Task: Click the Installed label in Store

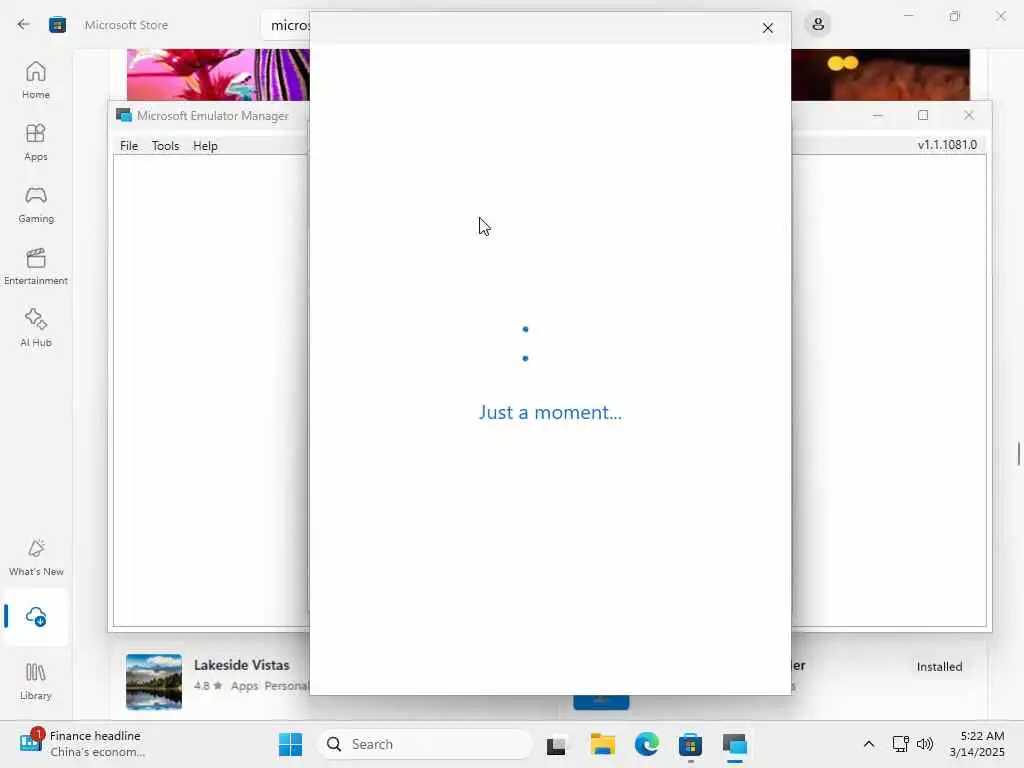Action: click(939, 667)
